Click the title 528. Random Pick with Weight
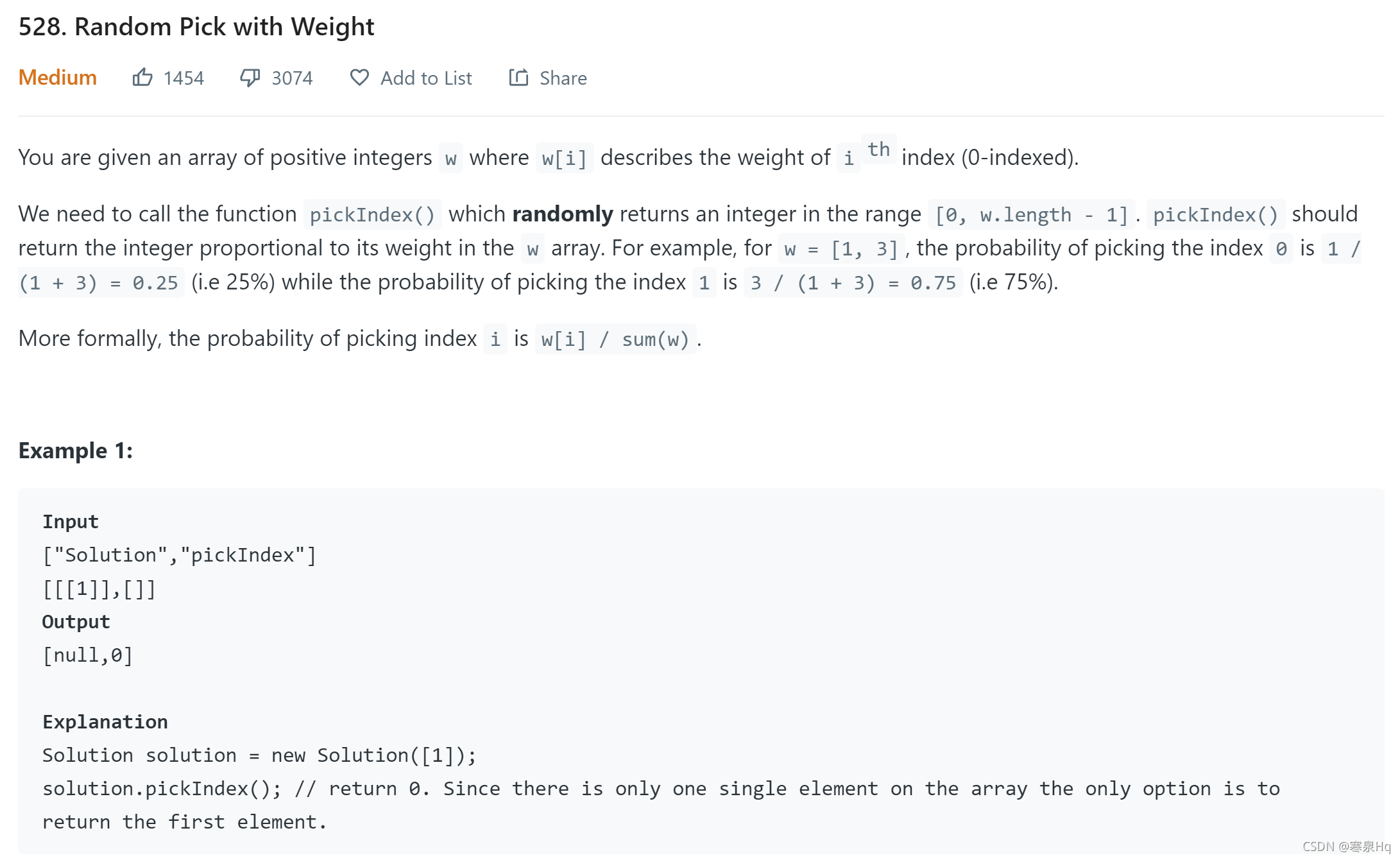Image resolution: width=1400 pixels, height=860 pixels. tap(196, 27)
